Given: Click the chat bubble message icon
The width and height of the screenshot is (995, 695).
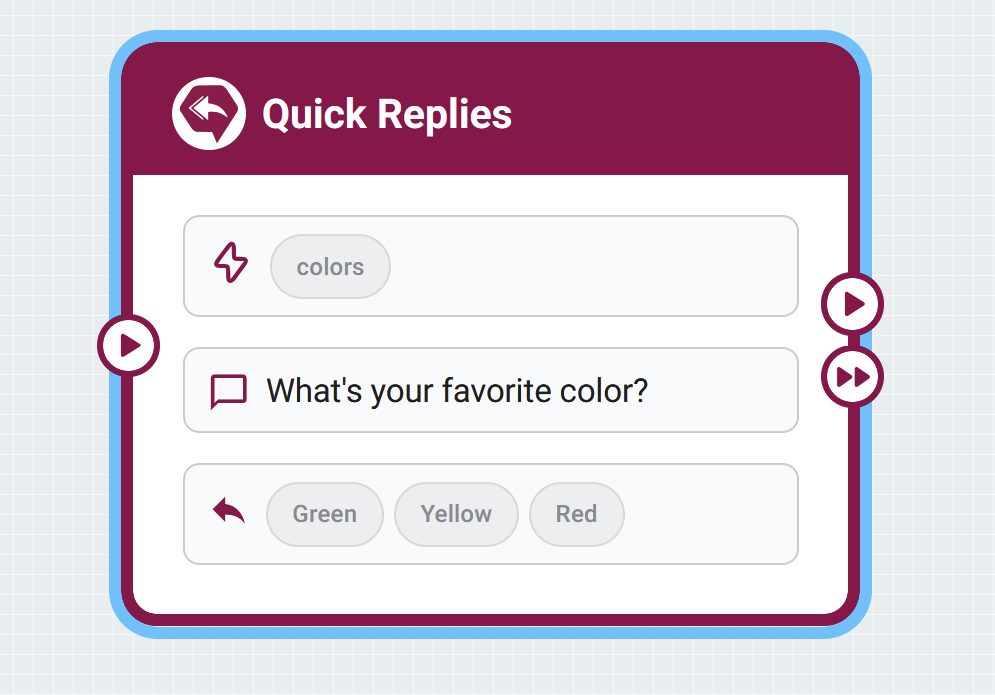Looking at the screenshot, I should (228, 391).
